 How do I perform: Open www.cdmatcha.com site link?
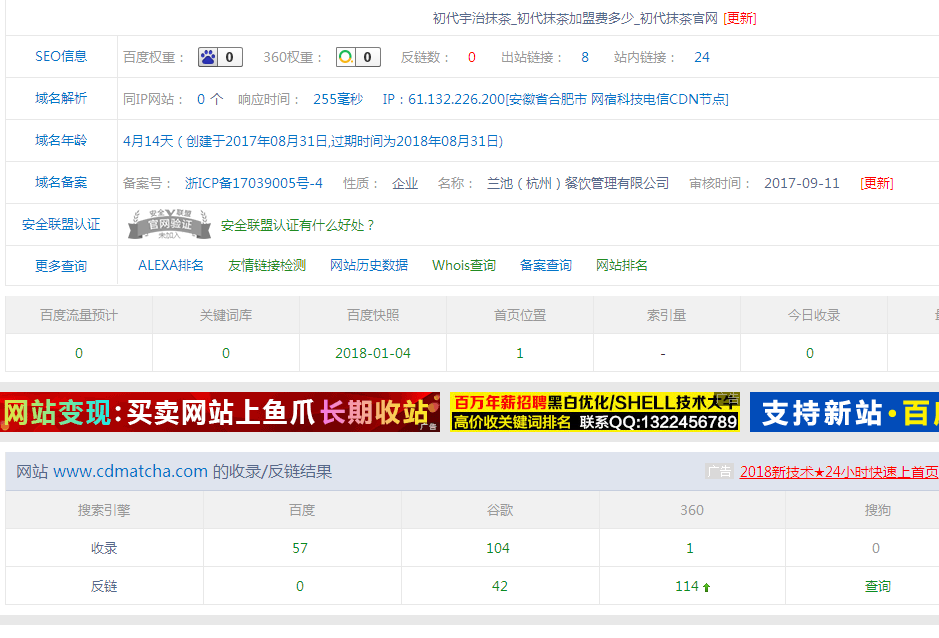click(131, 471)
